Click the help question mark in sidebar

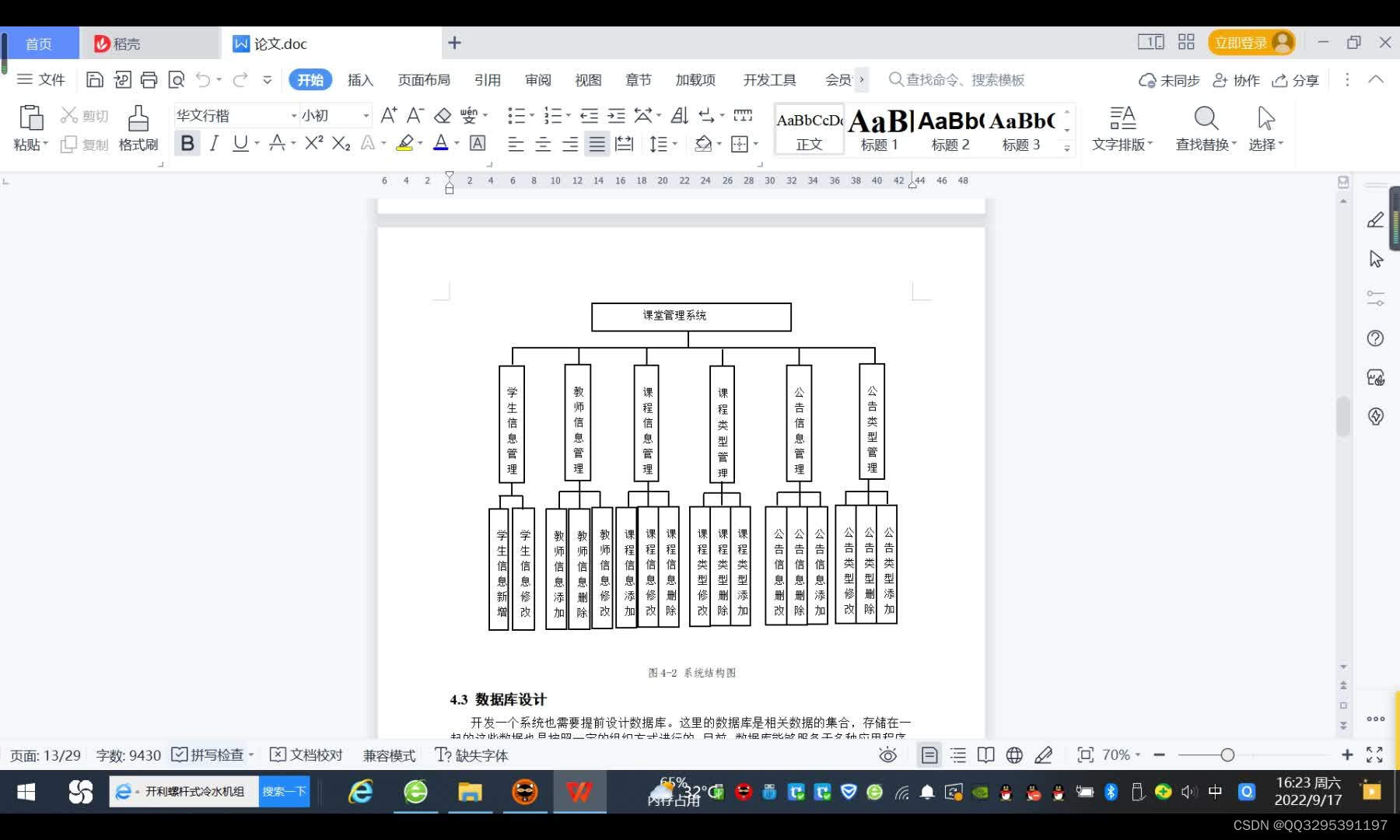(1375, 338)
